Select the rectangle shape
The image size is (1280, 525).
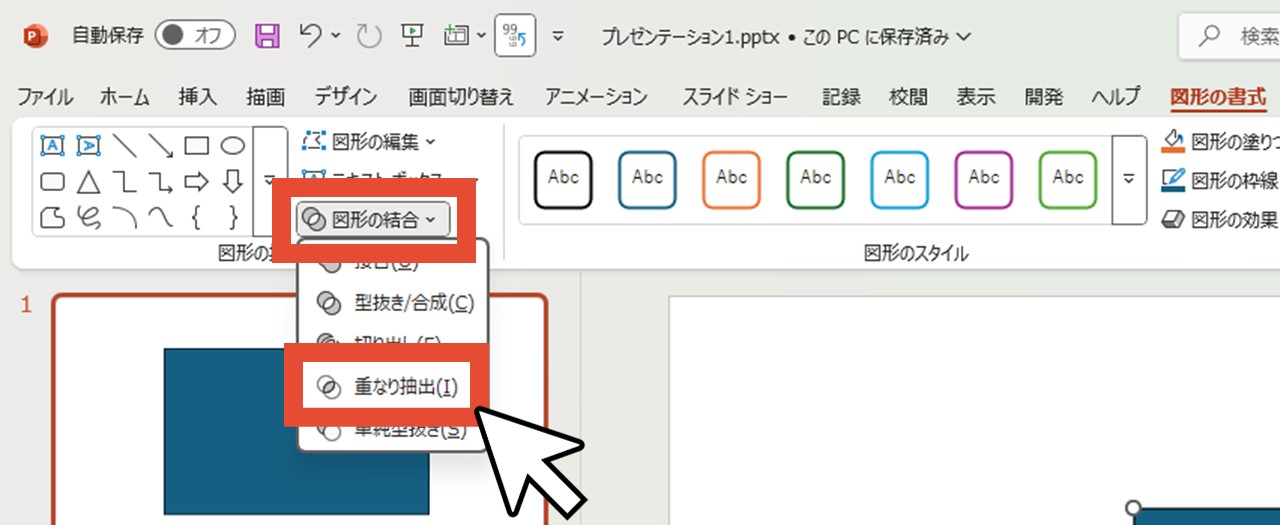click(196, 146)
